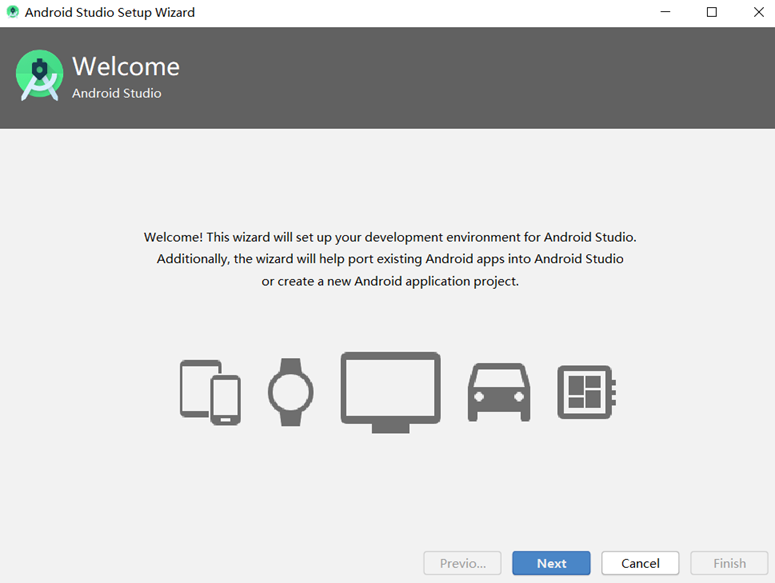This screenshot has width=775, height=583.
Task: Click the 'Welcome' heading text
Action: 126,66
